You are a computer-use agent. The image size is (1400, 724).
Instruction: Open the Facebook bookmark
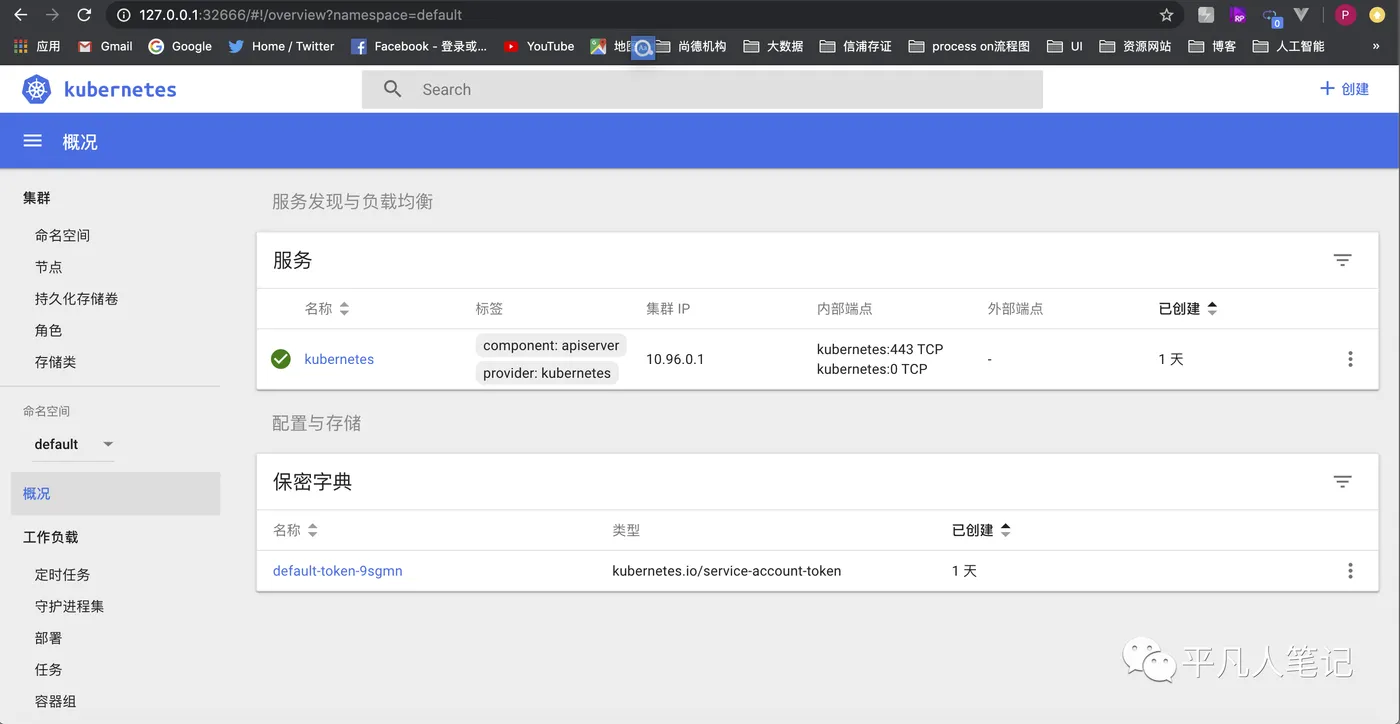coord(419,46)
